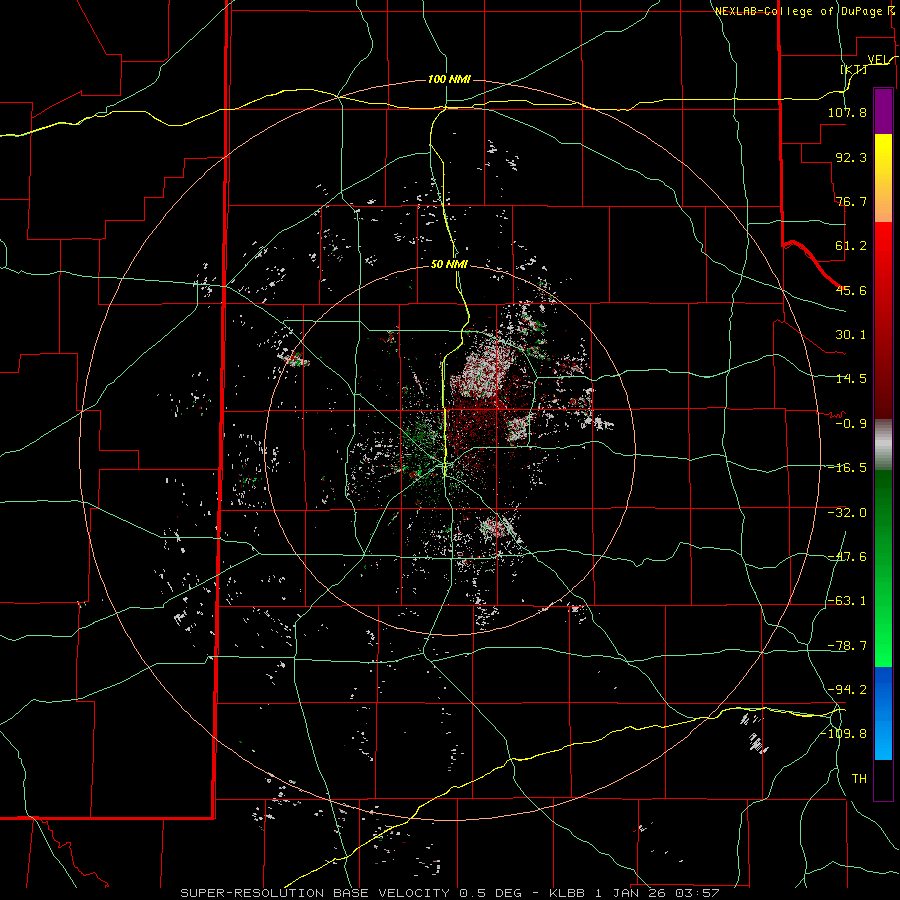Pick the purple segment of the color bar

[x=883, y=111]
